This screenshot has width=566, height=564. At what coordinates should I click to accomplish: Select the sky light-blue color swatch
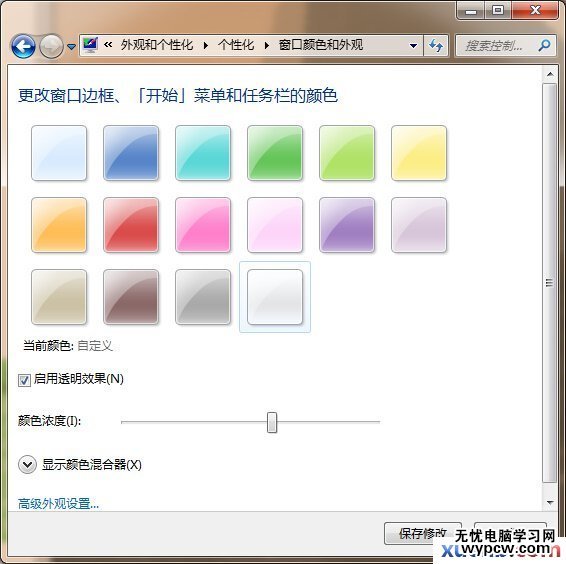(x=59, y=153)
